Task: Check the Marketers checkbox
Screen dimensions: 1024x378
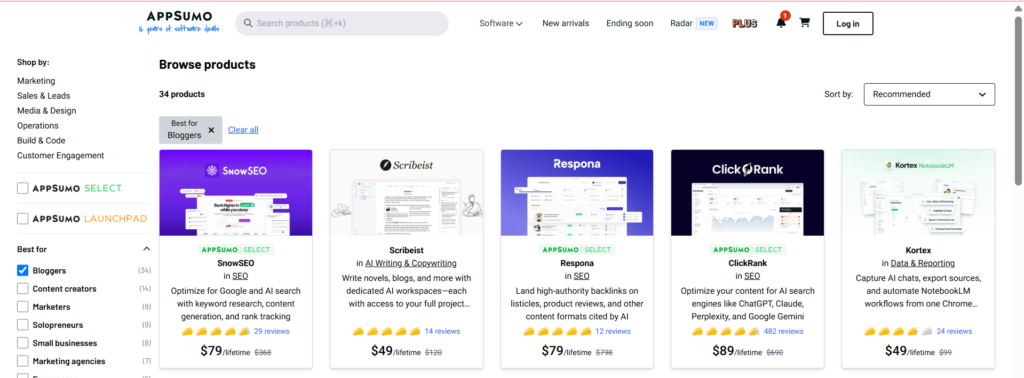Action: (x=23, y=307)
